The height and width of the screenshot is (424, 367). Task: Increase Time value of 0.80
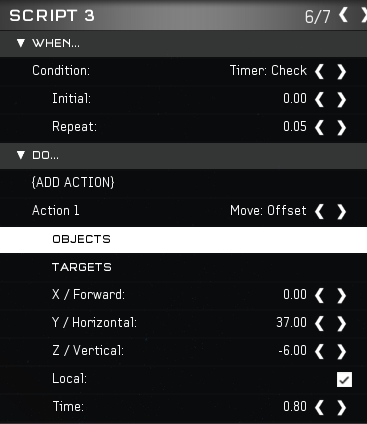click(x=341, y=407)
